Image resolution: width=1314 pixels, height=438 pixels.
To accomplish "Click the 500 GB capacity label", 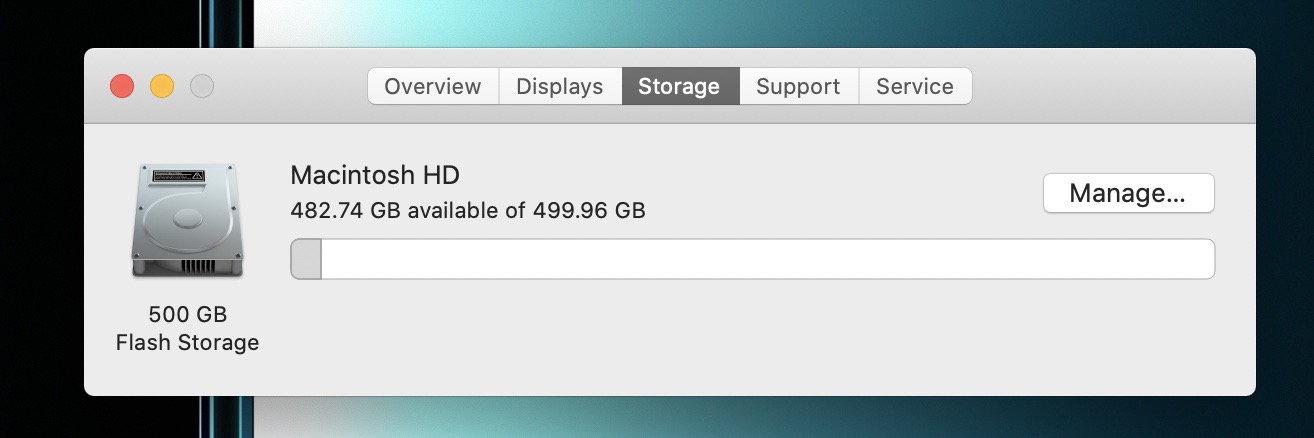I will coord(188,314).
